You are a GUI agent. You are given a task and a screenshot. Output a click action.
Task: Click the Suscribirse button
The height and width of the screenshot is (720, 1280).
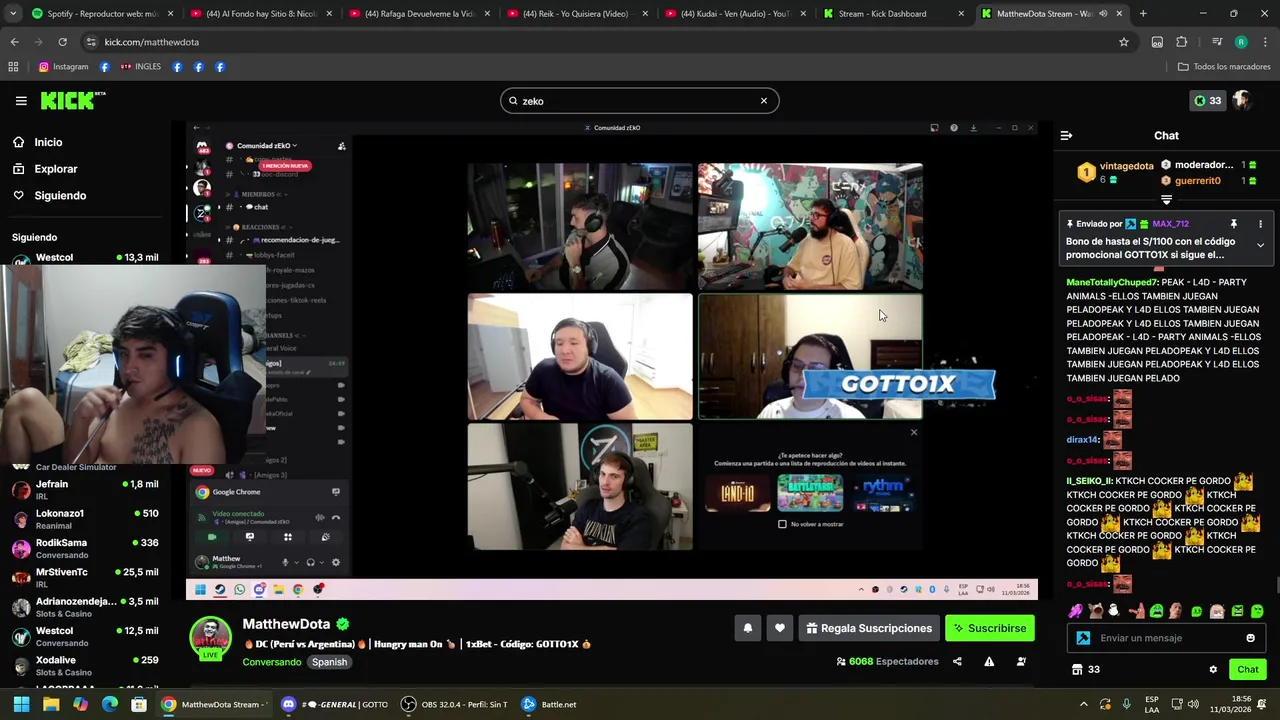[x=990, y=628]
